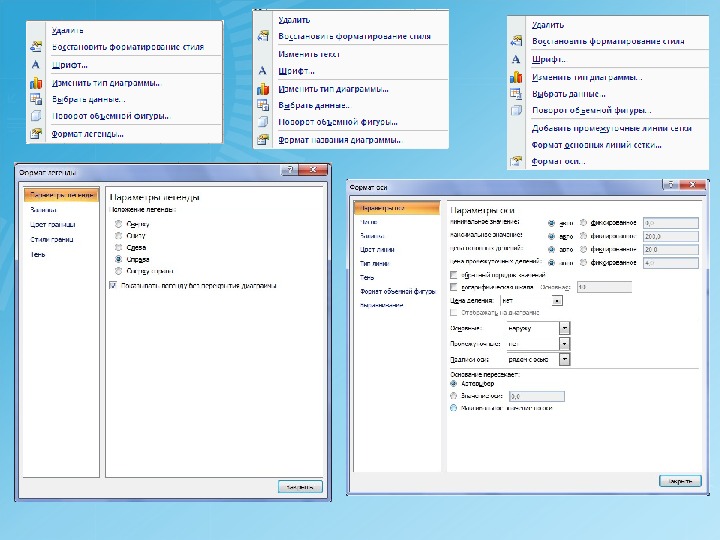
Task: Click restore style icon in Формат оси menu
Action: (x=516, y=41)
